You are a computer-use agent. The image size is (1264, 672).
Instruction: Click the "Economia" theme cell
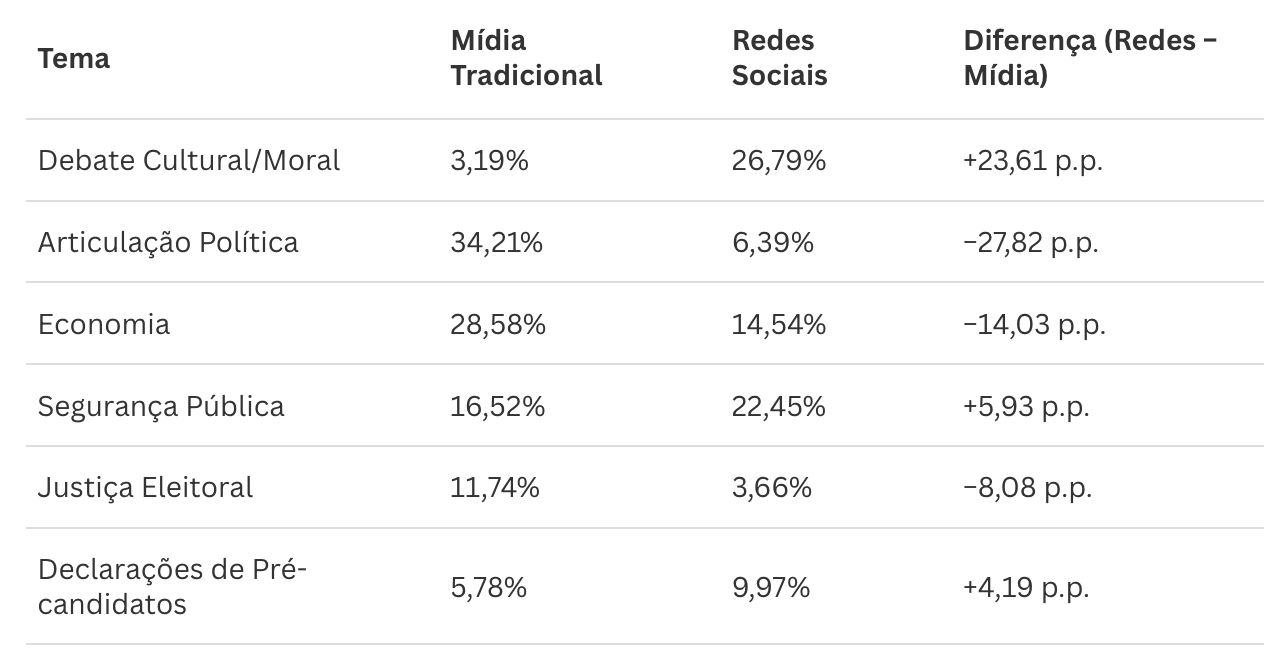point(104,324)
